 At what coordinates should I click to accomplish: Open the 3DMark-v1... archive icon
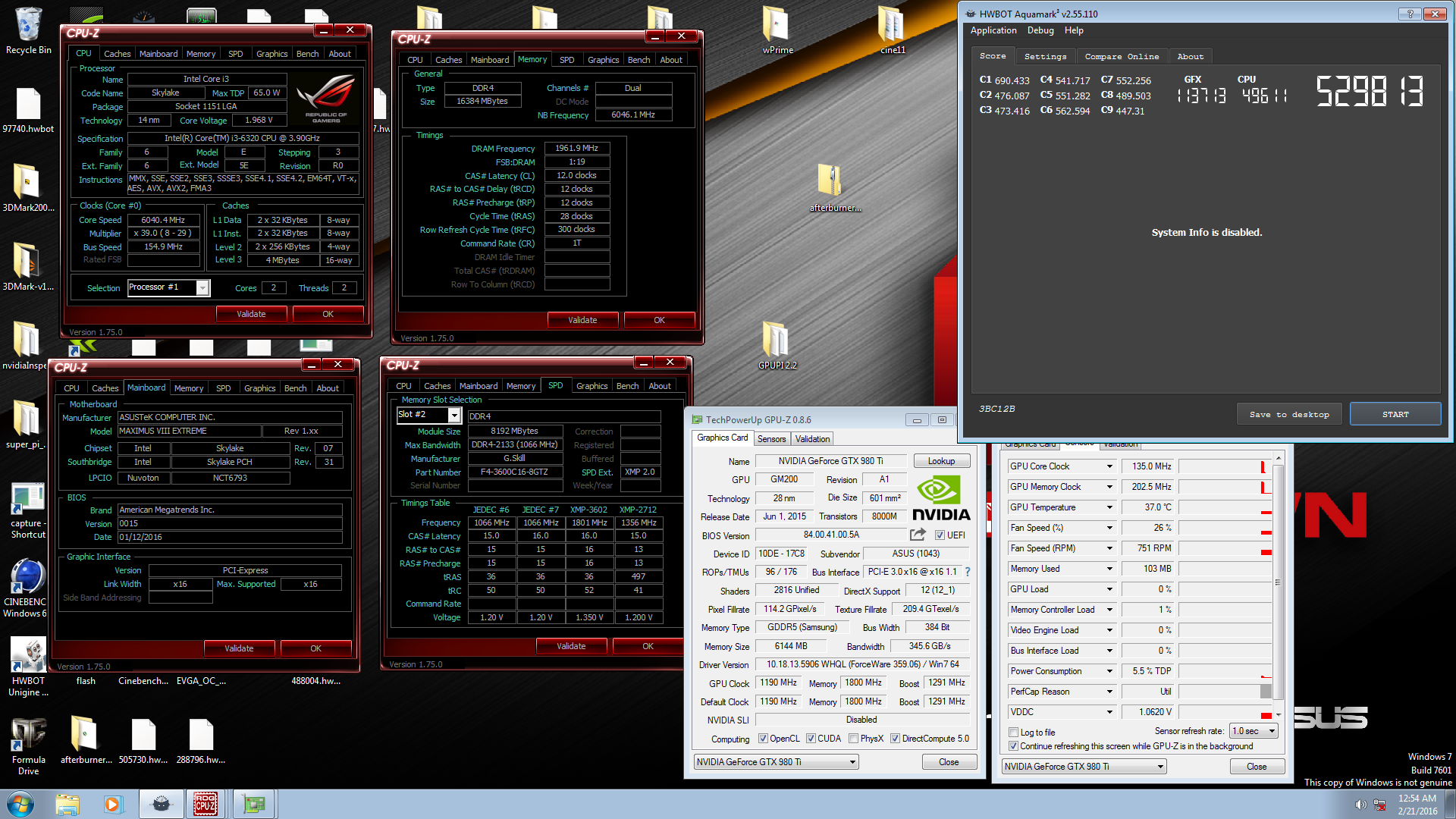point(28,267)
